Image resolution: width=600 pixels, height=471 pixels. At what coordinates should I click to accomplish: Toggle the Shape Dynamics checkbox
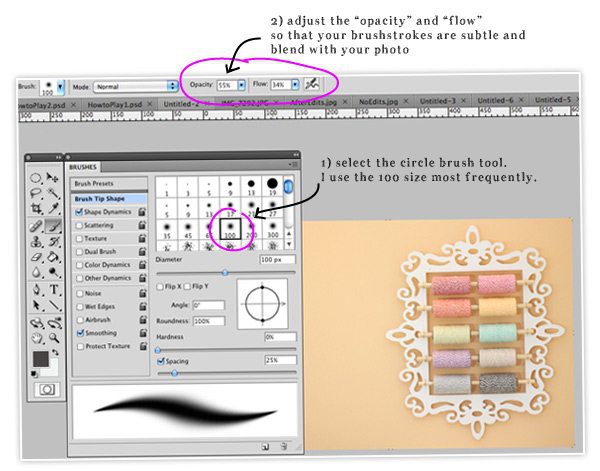pos(79,211)
